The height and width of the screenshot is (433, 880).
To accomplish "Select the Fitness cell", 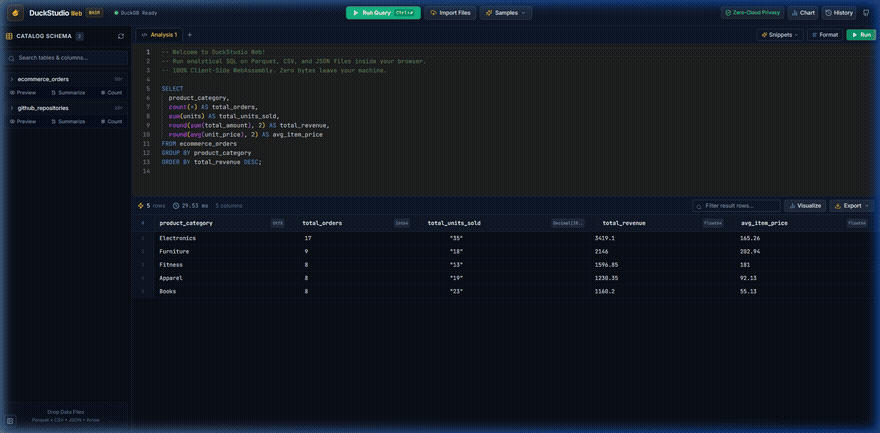I will pyautogui.click(x=171, y=265).
